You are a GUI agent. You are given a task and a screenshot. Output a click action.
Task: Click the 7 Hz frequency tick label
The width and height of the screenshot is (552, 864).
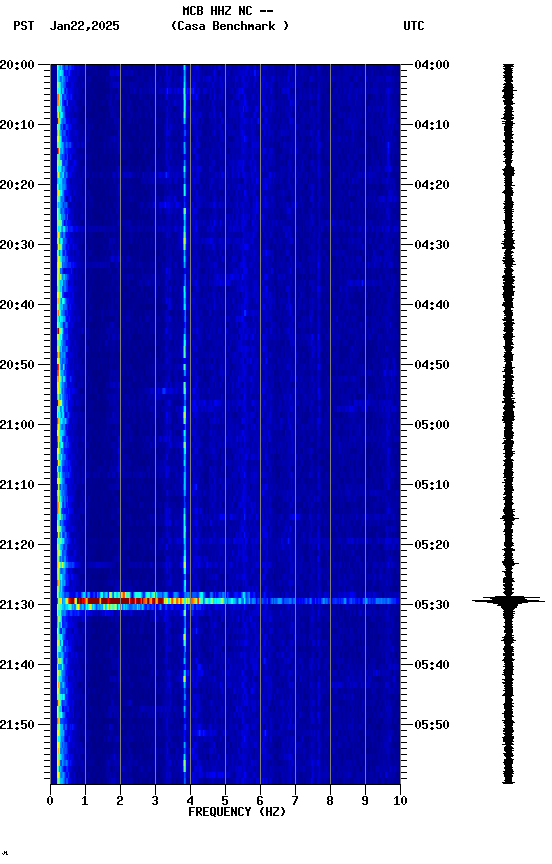coord(295,801)
